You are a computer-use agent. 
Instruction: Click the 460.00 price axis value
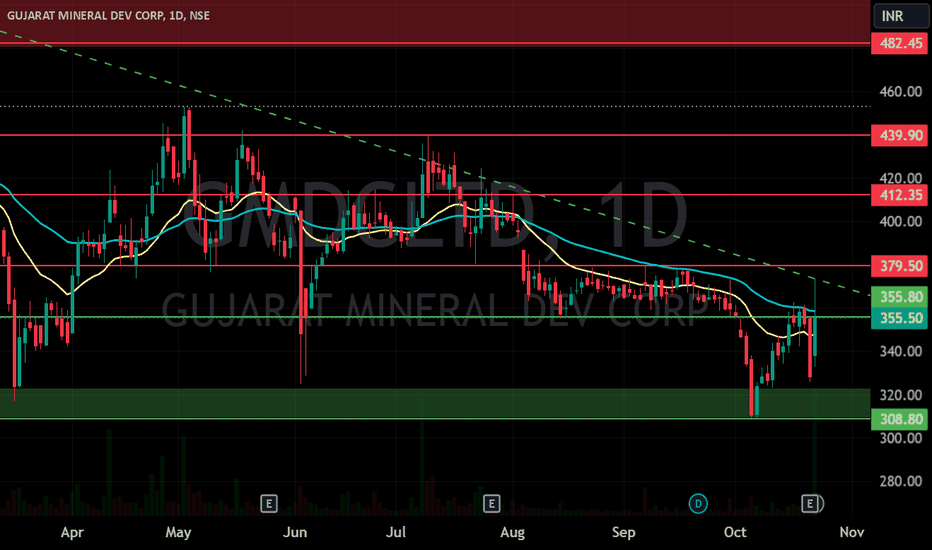click(x=900, y=92)
